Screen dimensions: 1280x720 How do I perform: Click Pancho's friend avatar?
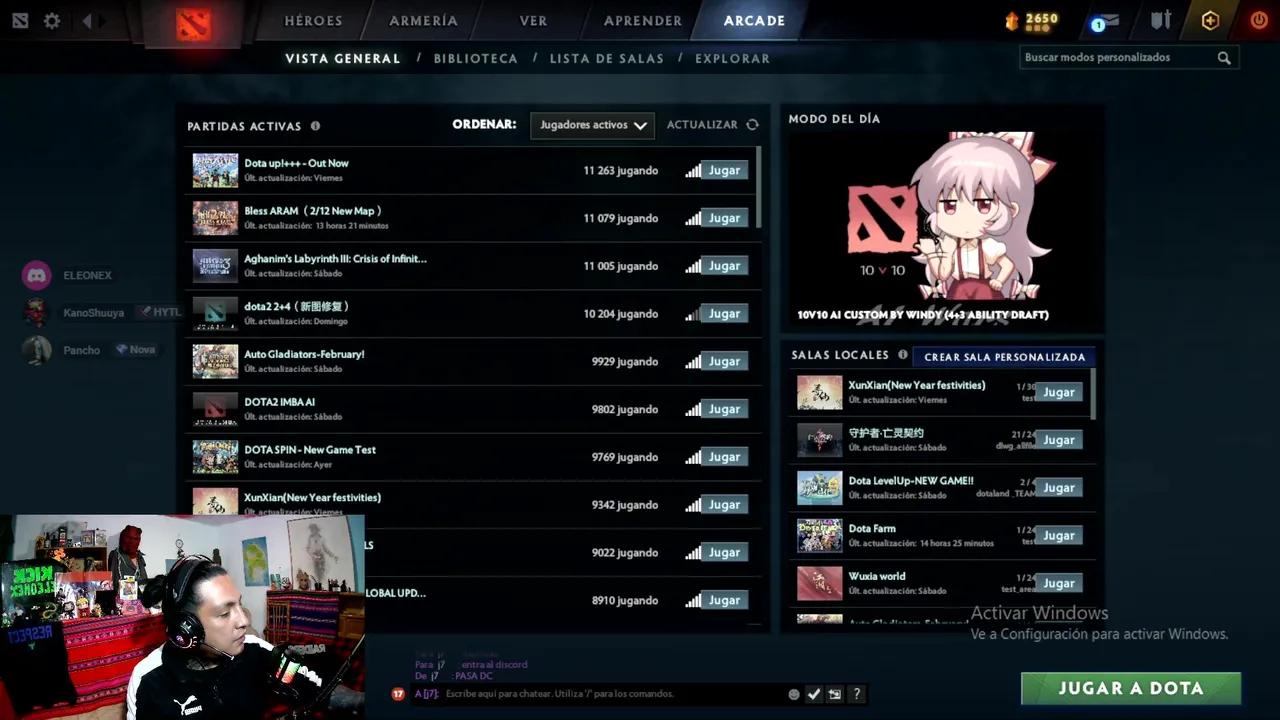37,350
